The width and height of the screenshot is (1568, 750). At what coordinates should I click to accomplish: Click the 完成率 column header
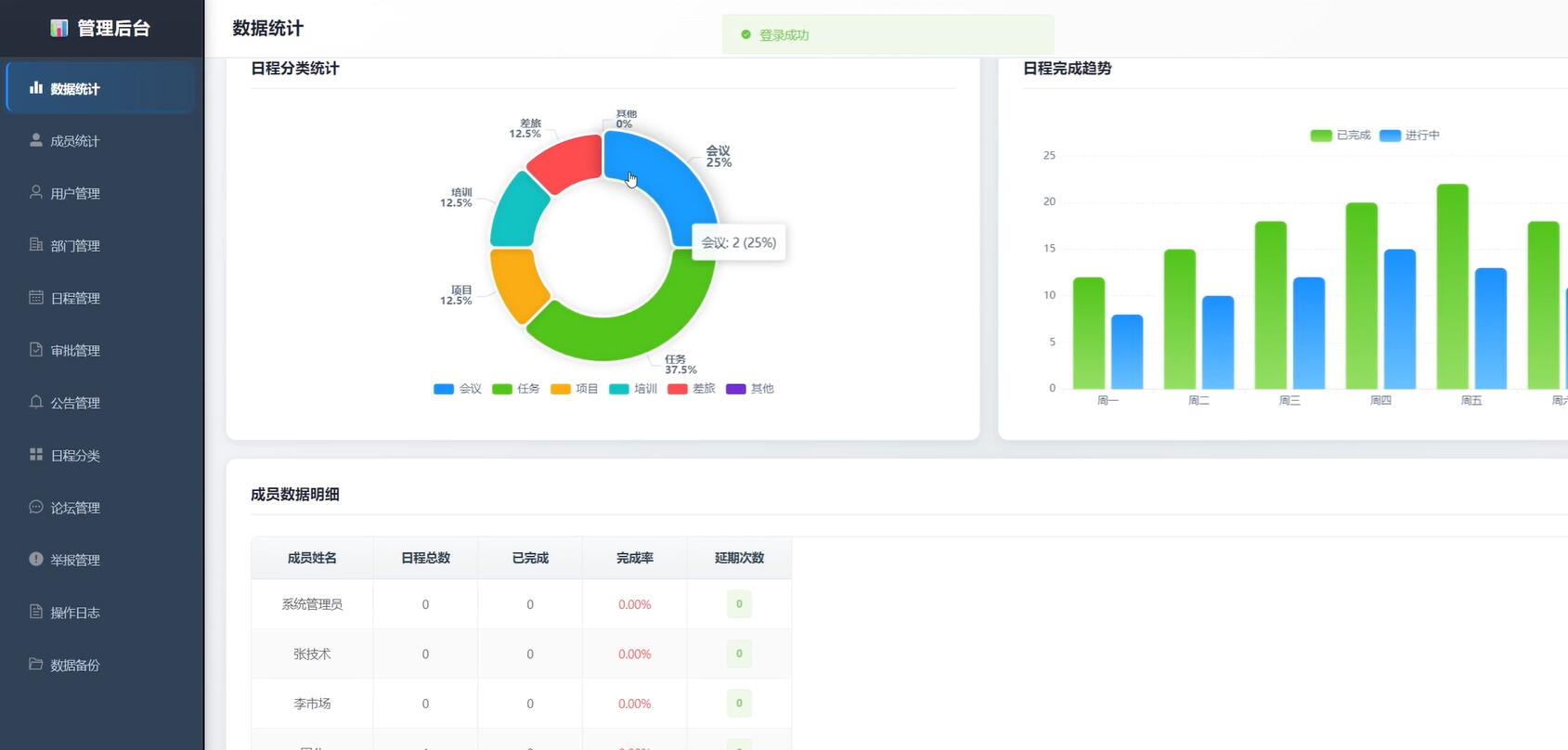click(635, 558)
